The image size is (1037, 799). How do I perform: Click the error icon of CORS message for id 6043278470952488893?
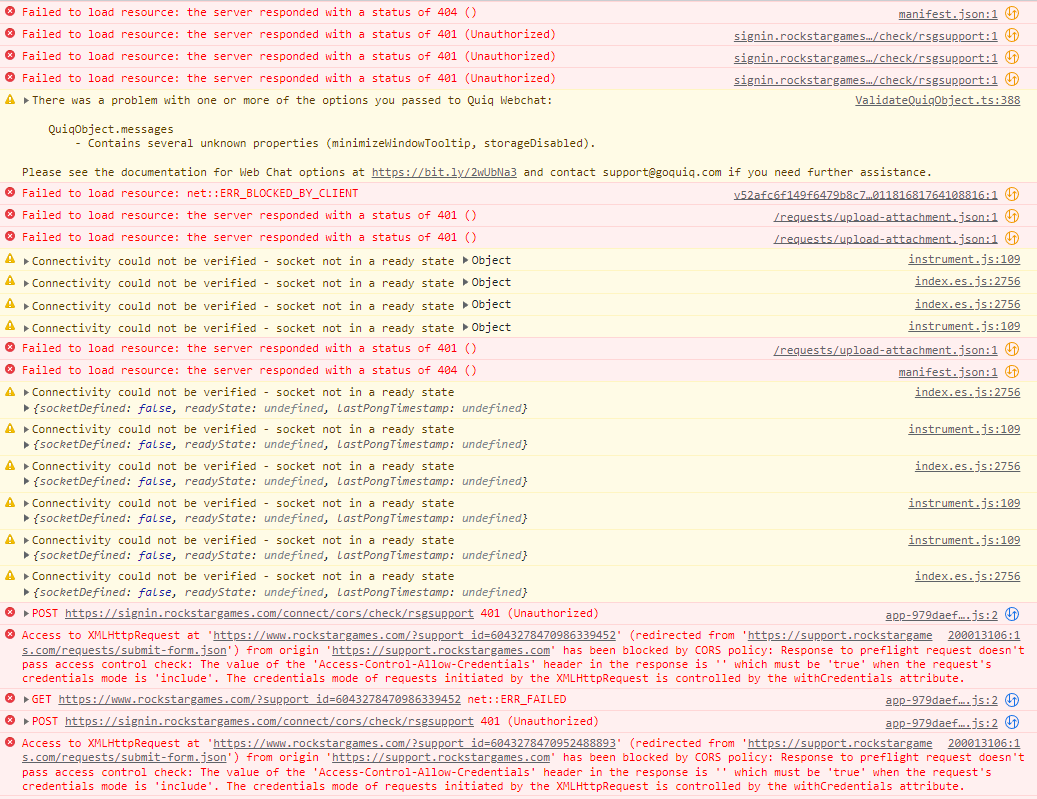pos(10,742)
